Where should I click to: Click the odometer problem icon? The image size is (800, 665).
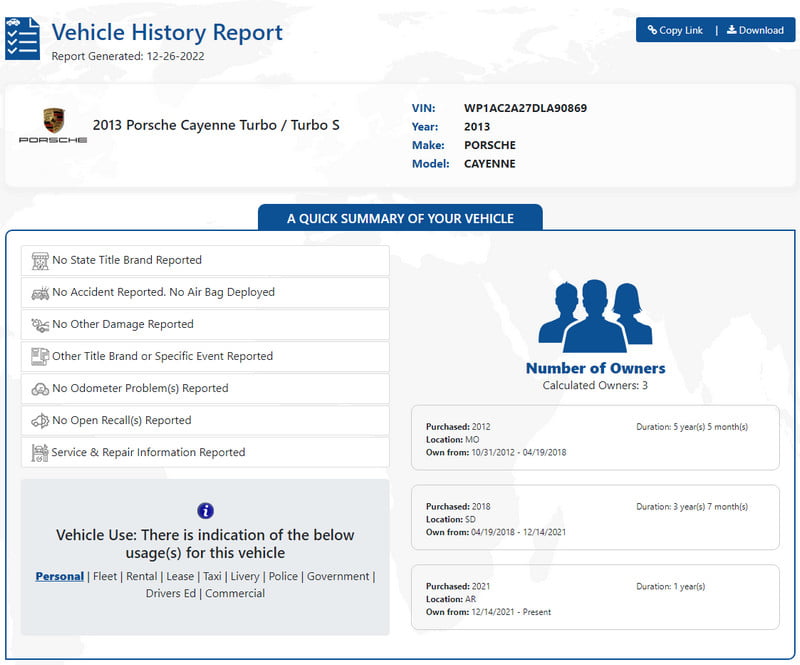click(x=40, y=389)
